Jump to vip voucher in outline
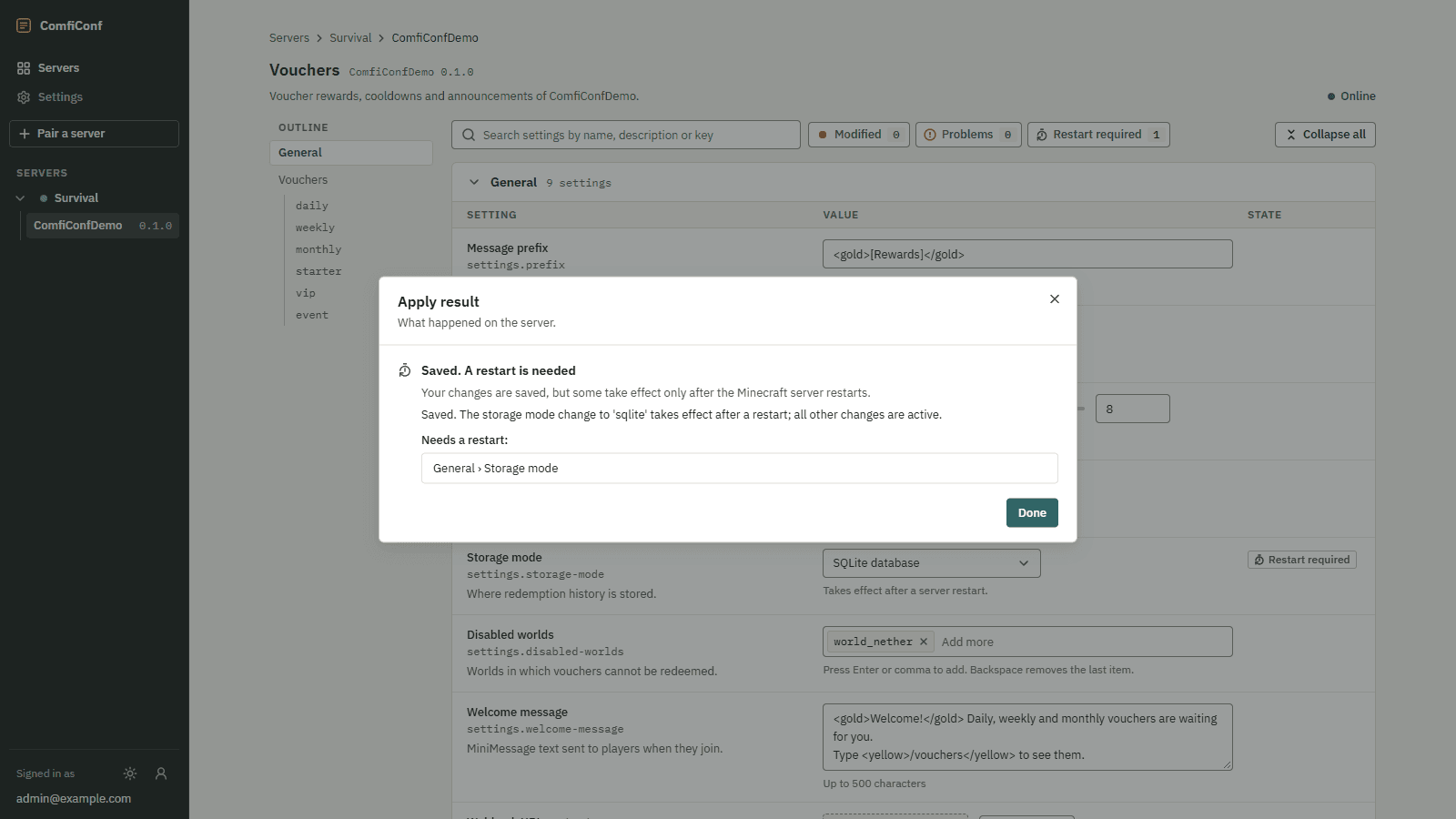 306,293
